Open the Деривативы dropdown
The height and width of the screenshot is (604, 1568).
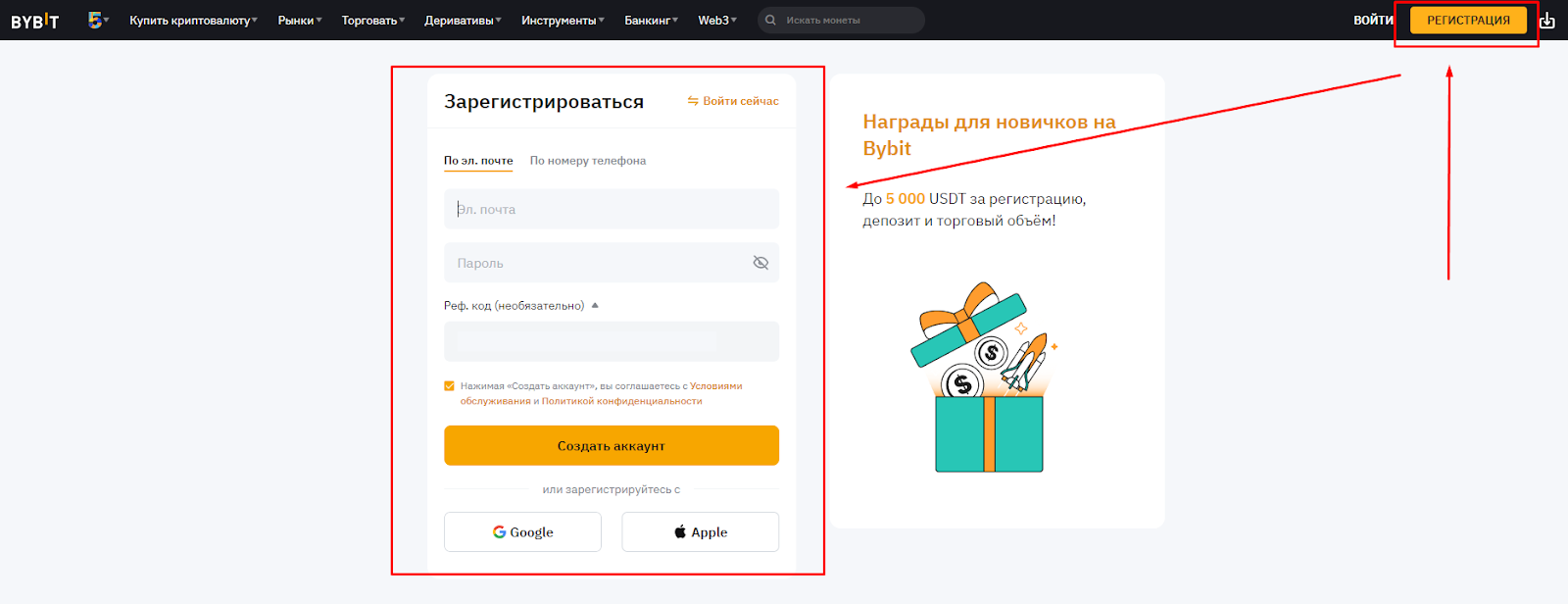point(463,21)
